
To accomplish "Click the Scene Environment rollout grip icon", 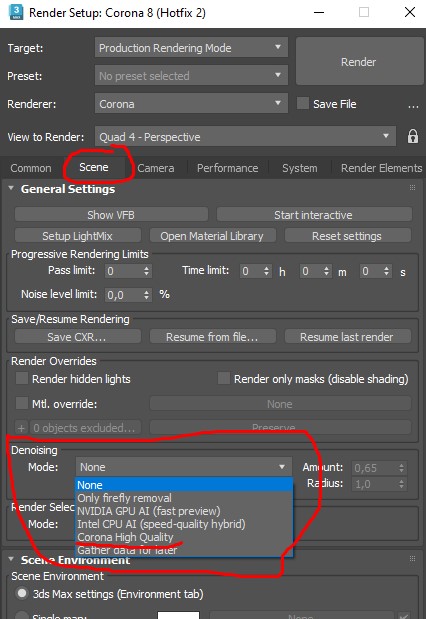I will (x=412, y=559).
